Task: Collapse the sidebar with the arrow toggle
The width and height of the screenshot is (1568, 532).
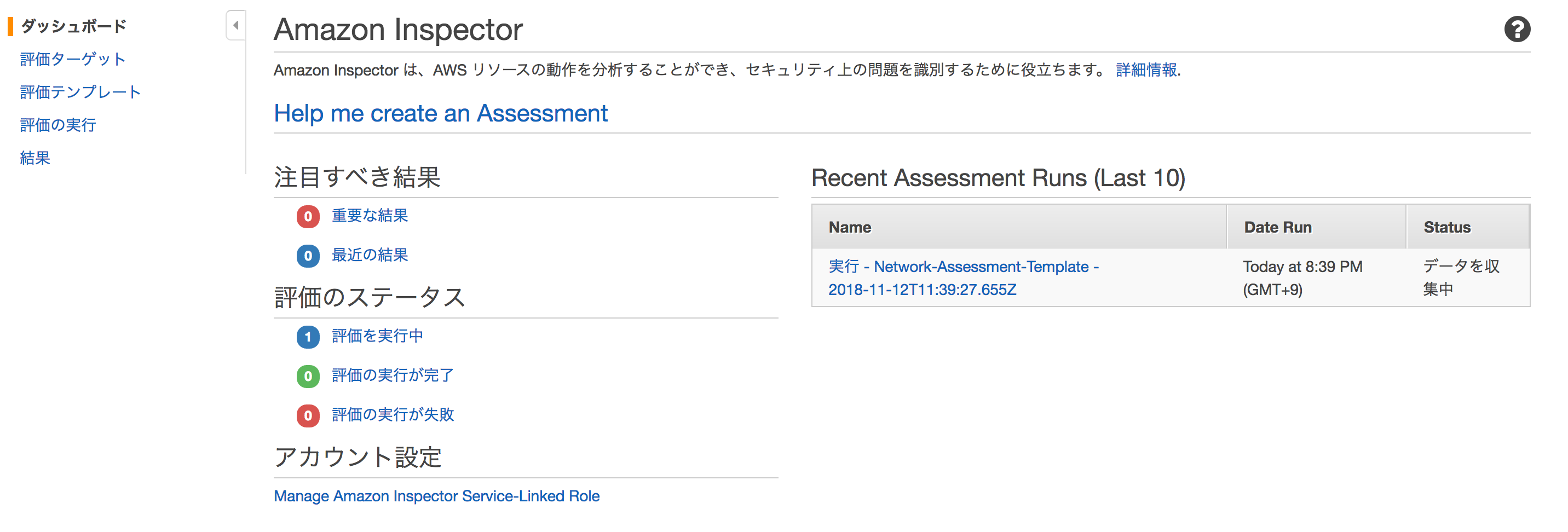Action: (235, 26)
